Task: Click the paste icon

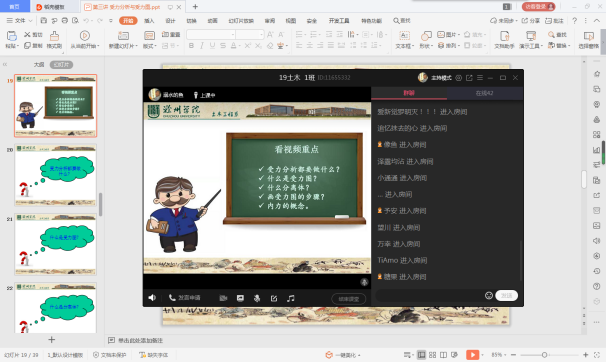Action: [x=12, y=36]
